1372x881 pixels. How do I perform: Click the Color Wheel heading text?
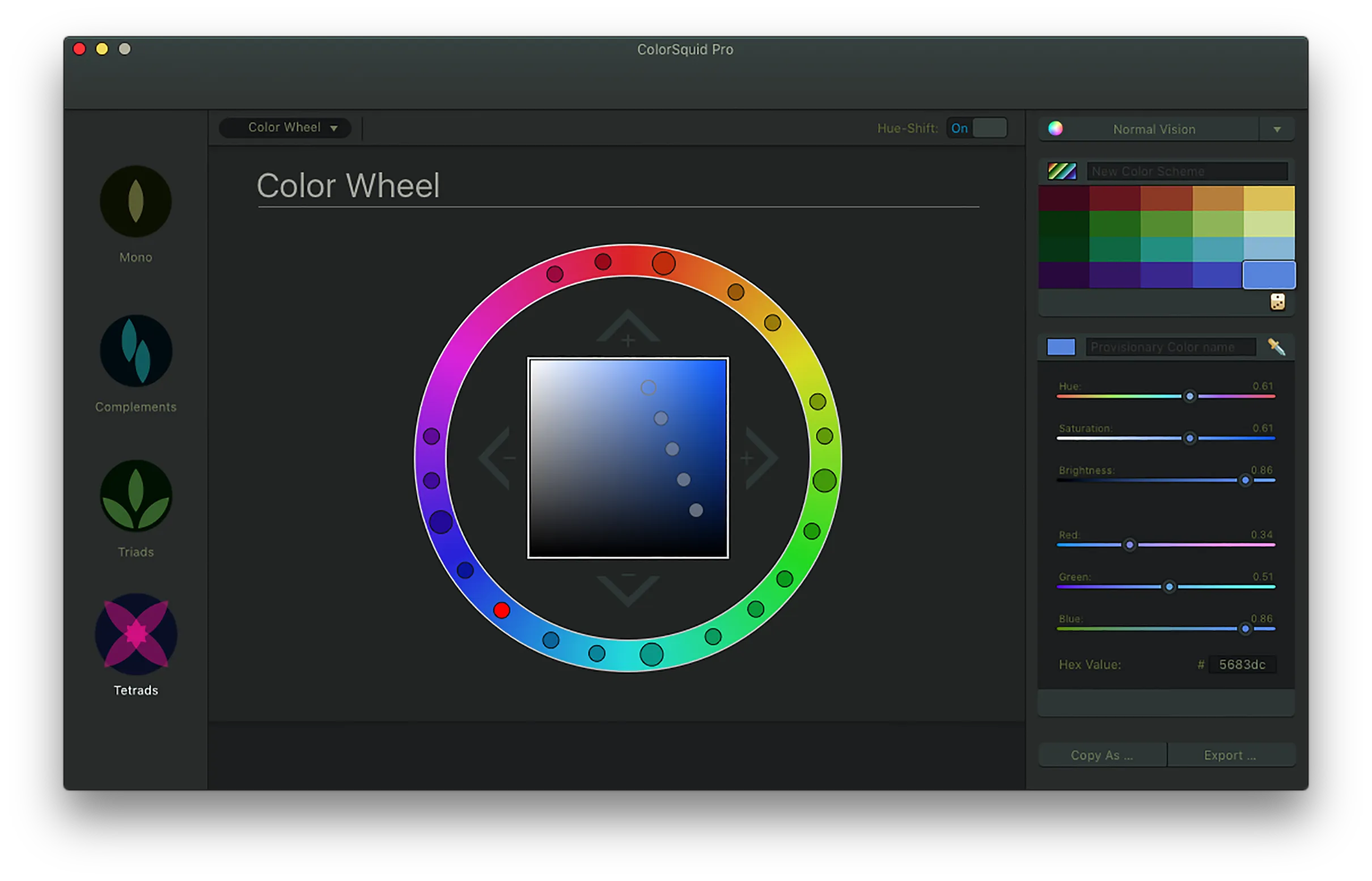(348, 186)
